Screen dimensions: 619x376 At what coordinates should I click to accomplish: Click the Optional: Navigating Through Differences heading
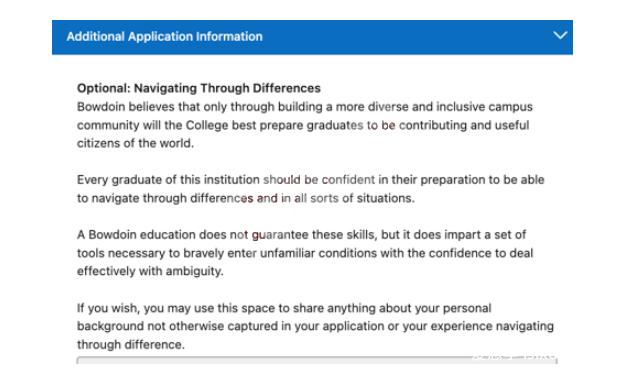[x=199, y=88]
